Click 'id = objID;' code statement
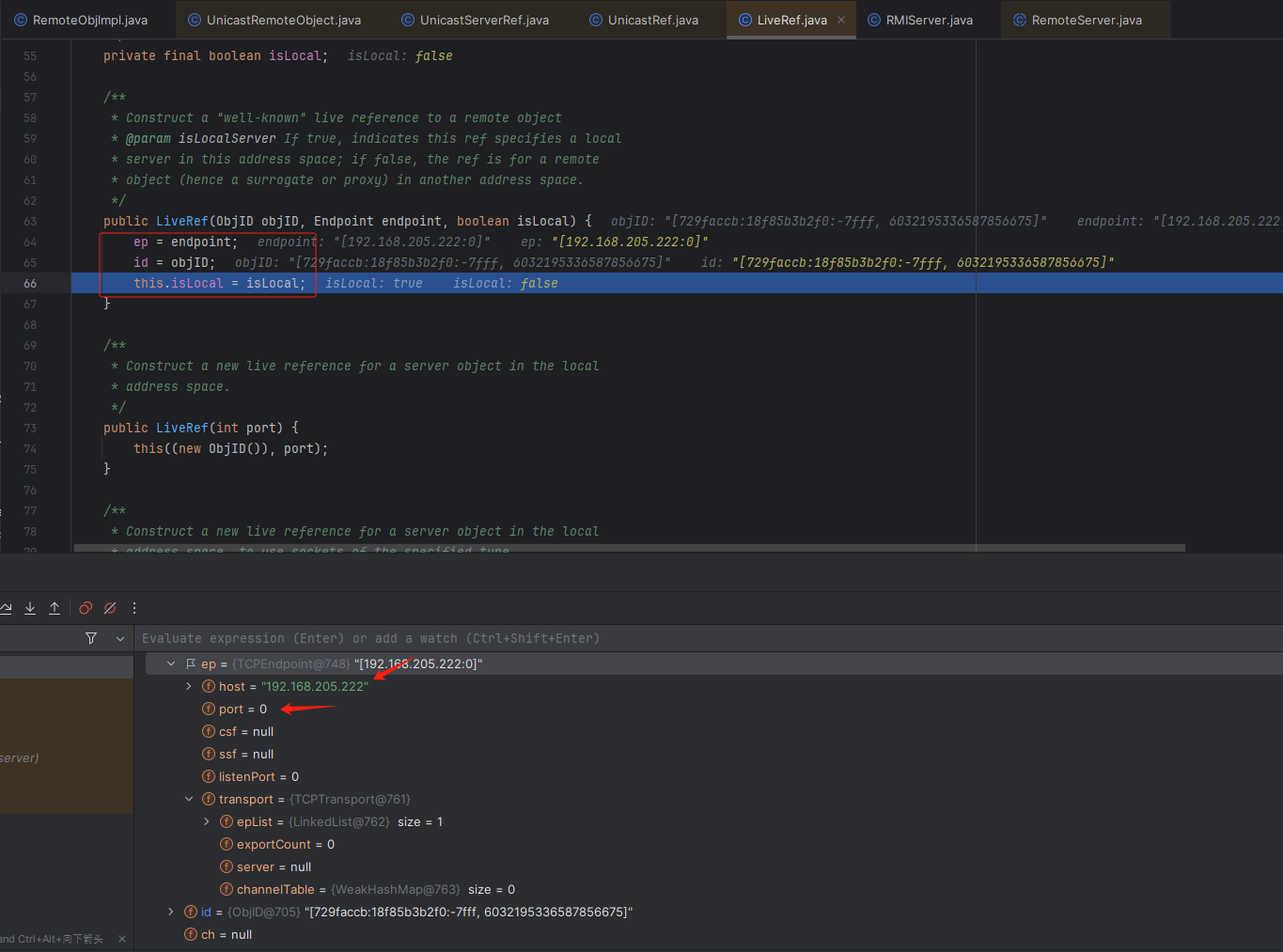Image resolution: width=1283 pixels, height=952 pixels. [x=174, y=262]
